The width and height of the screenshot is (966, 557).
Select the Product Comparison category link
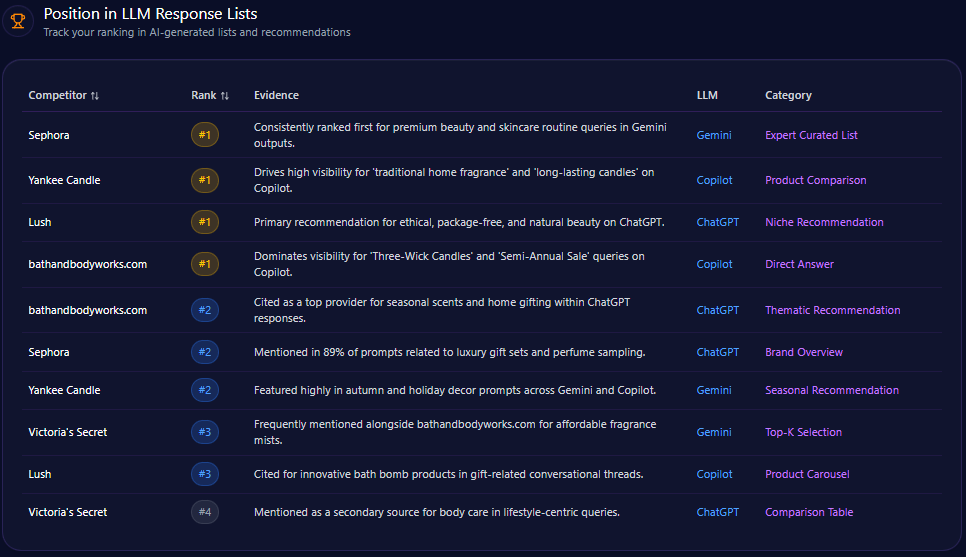[815, 180]
